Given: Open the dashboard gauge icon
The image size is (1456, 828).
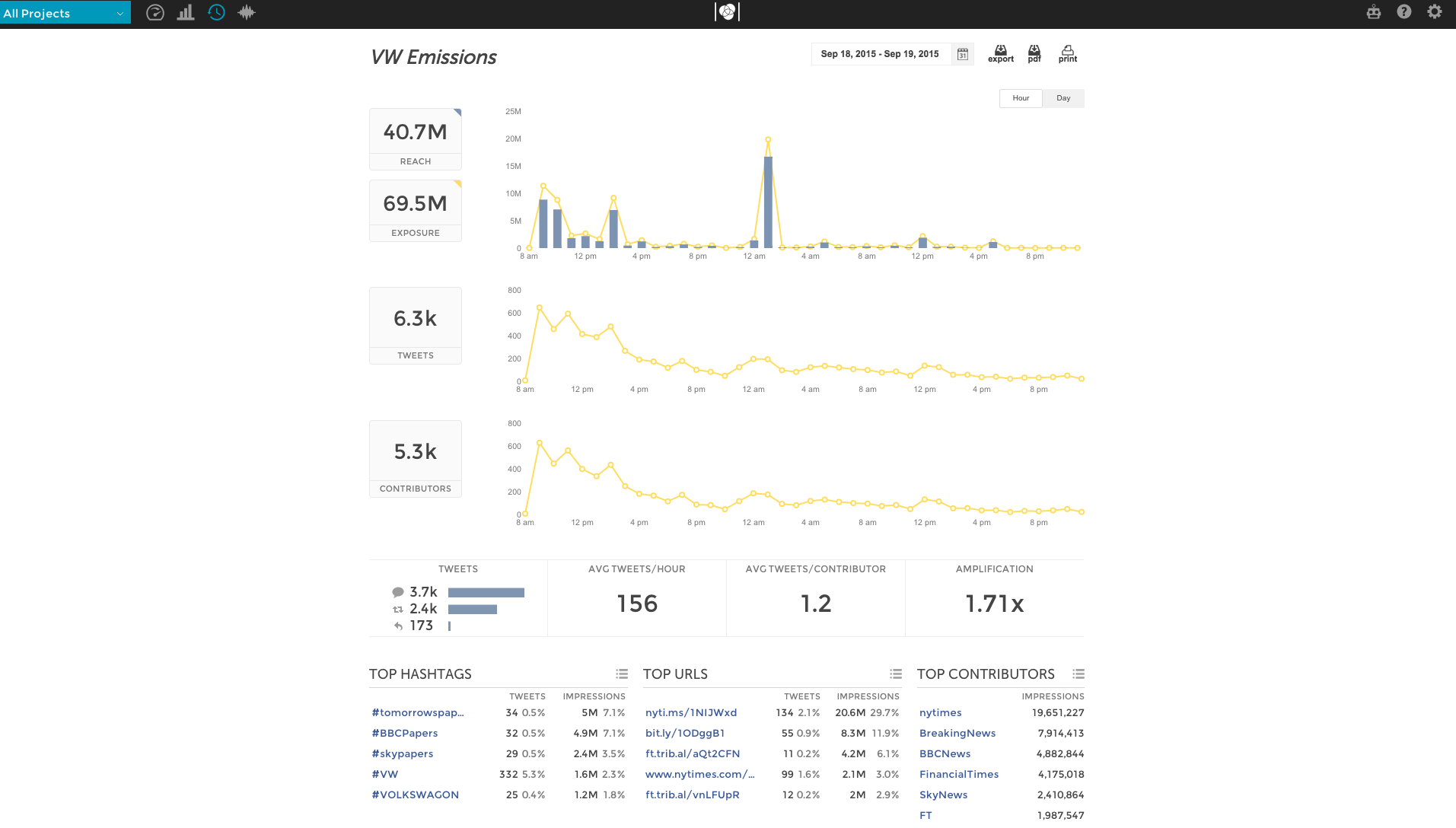Looking at the screenshot, I should tap(155, 12).
